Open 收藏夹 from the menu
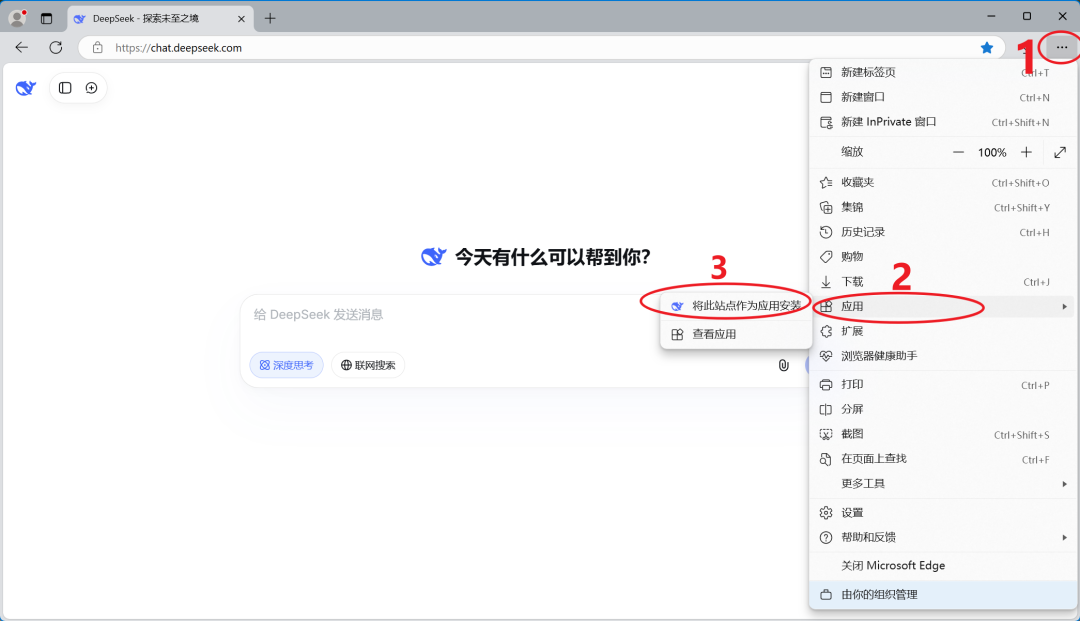This screenshot has width=1080, height=621. (x=942, y=182)
